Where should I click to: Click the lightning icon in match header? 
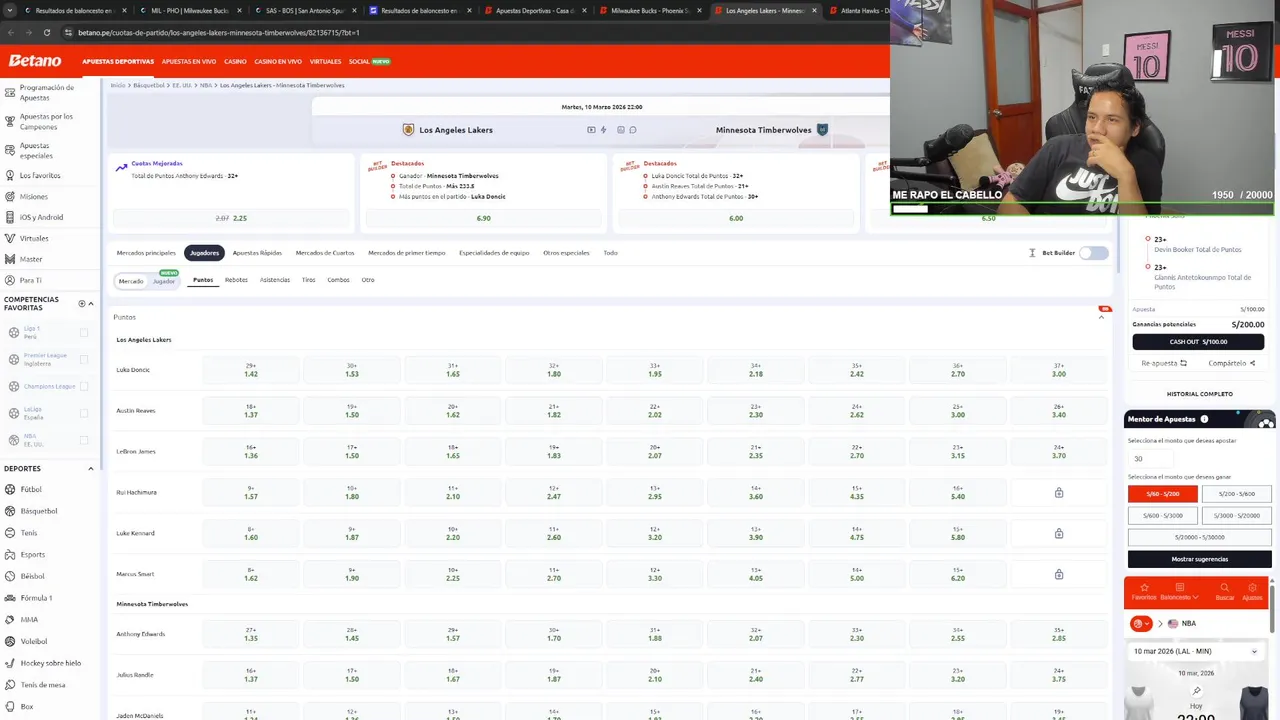click(603, 130)
